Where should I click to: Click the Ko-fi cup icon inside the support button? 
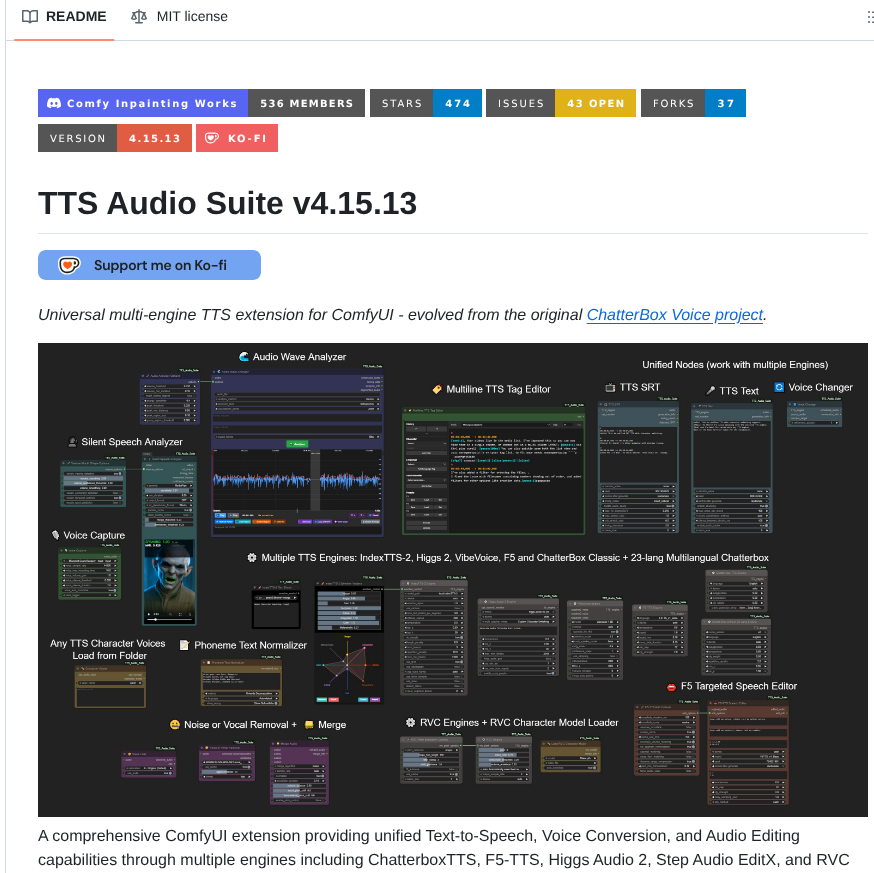(67, 264)
